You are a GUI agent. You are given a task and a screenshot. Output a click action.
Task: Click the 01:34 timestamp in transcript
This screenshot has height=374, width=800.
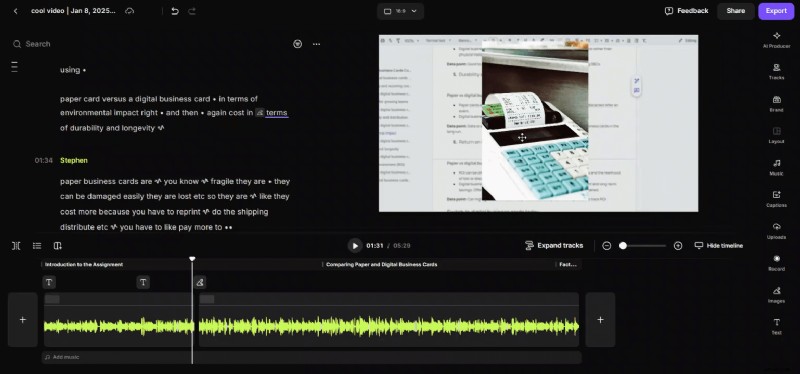click(44, 160)
